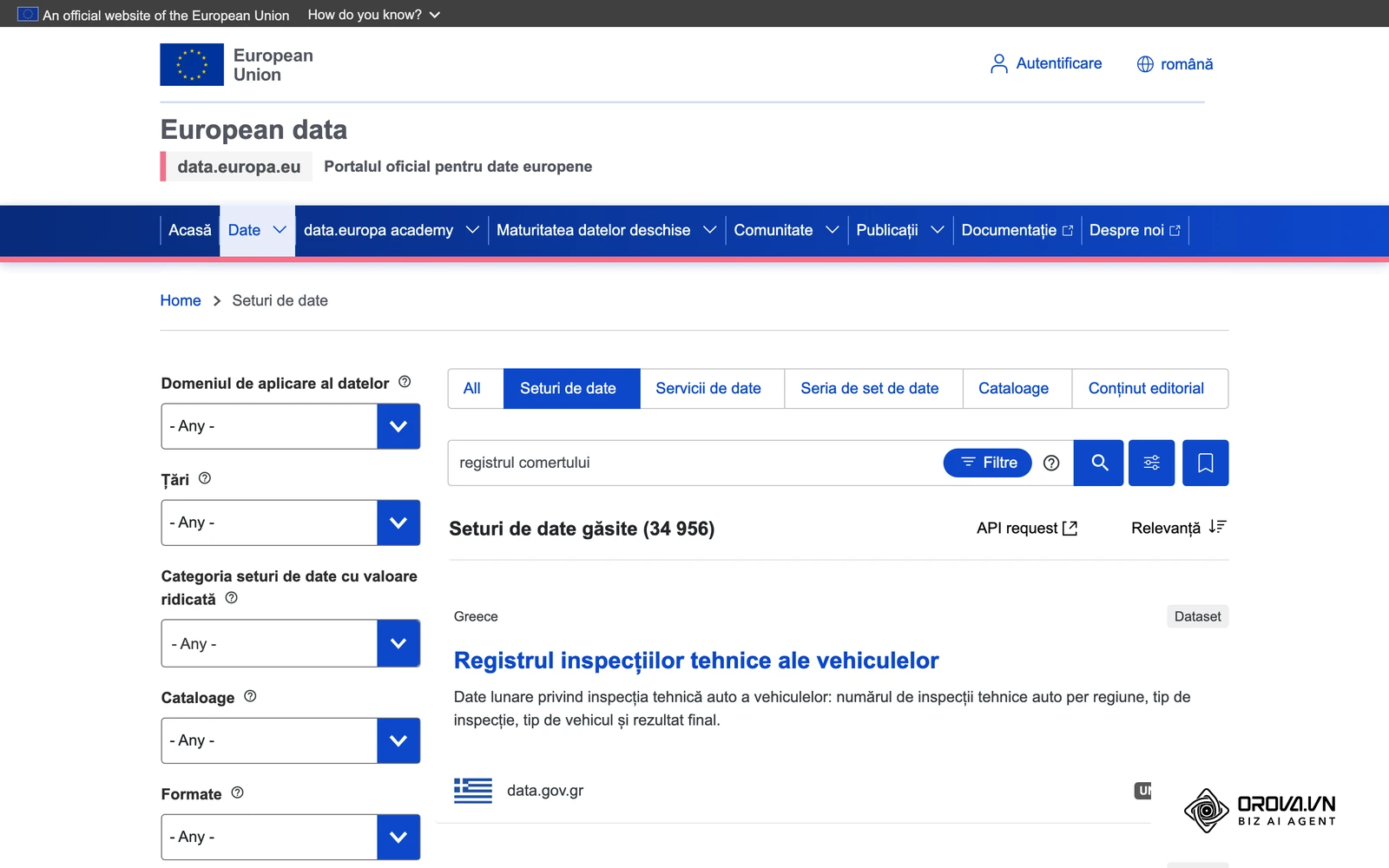Image resolution: width=1389 pixels, height=868 pixels.
Task: Switch to the All tab
Action: tap(471, 388)
